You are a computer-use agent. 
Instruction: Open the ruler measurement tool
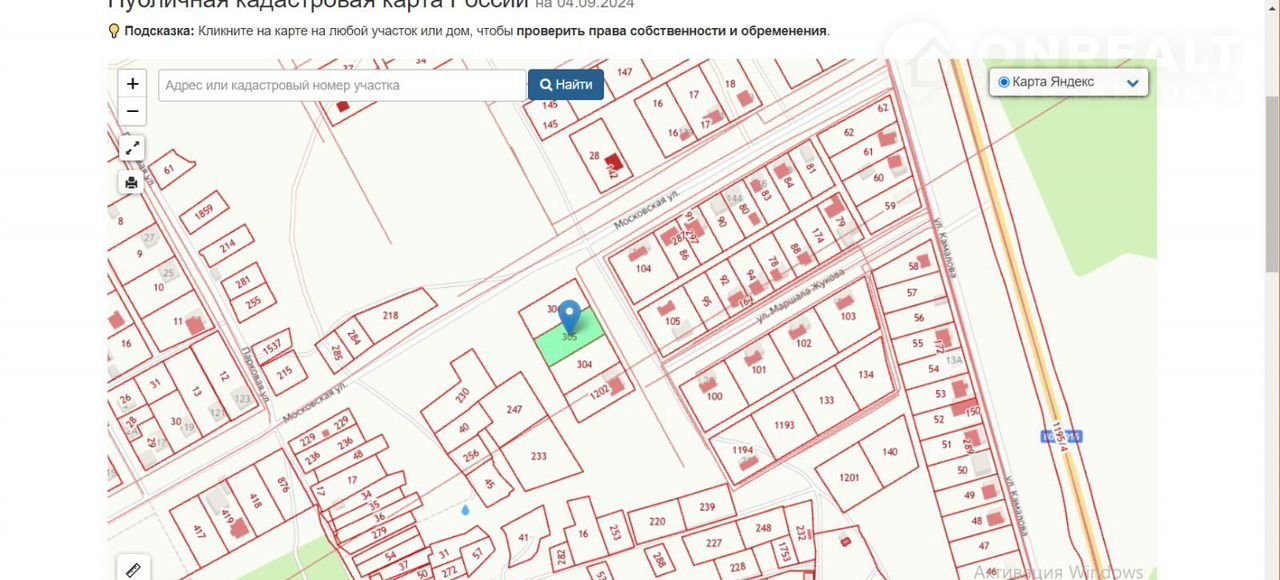pyautogui.click(x=132, y=569)
